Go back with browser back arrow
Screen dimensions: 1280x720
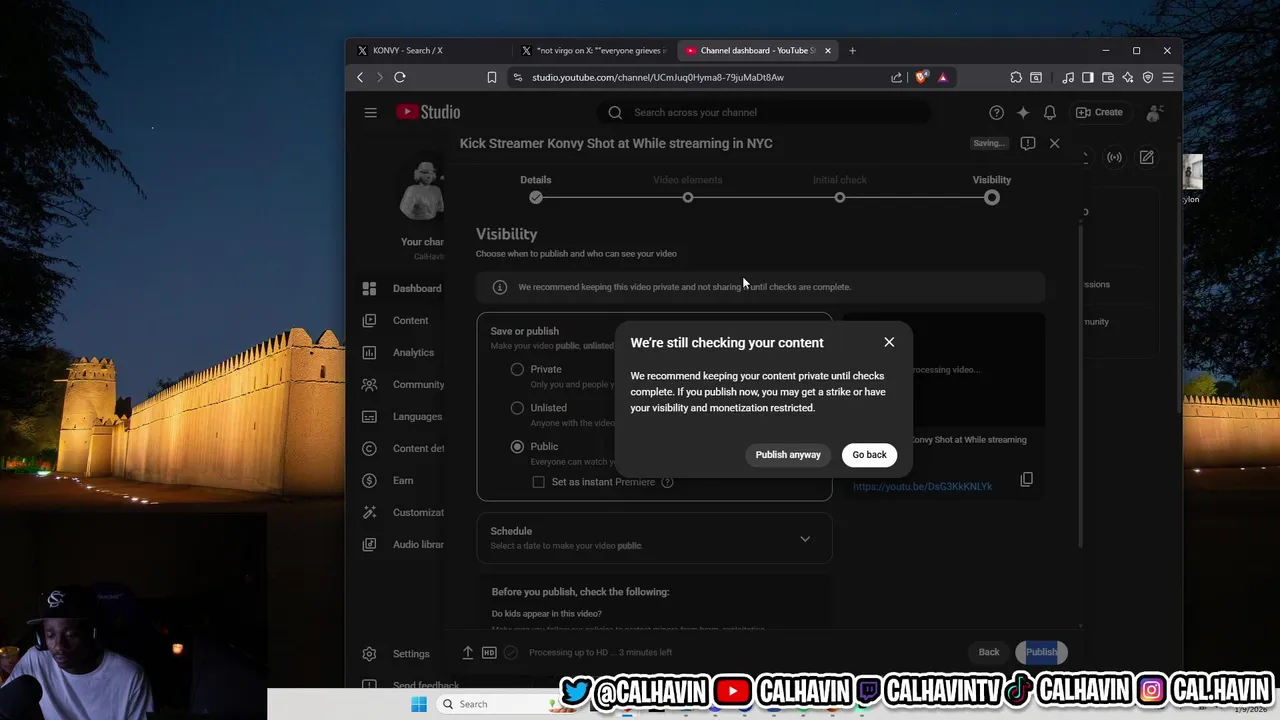pyautogui.click(x=360, y=77)
